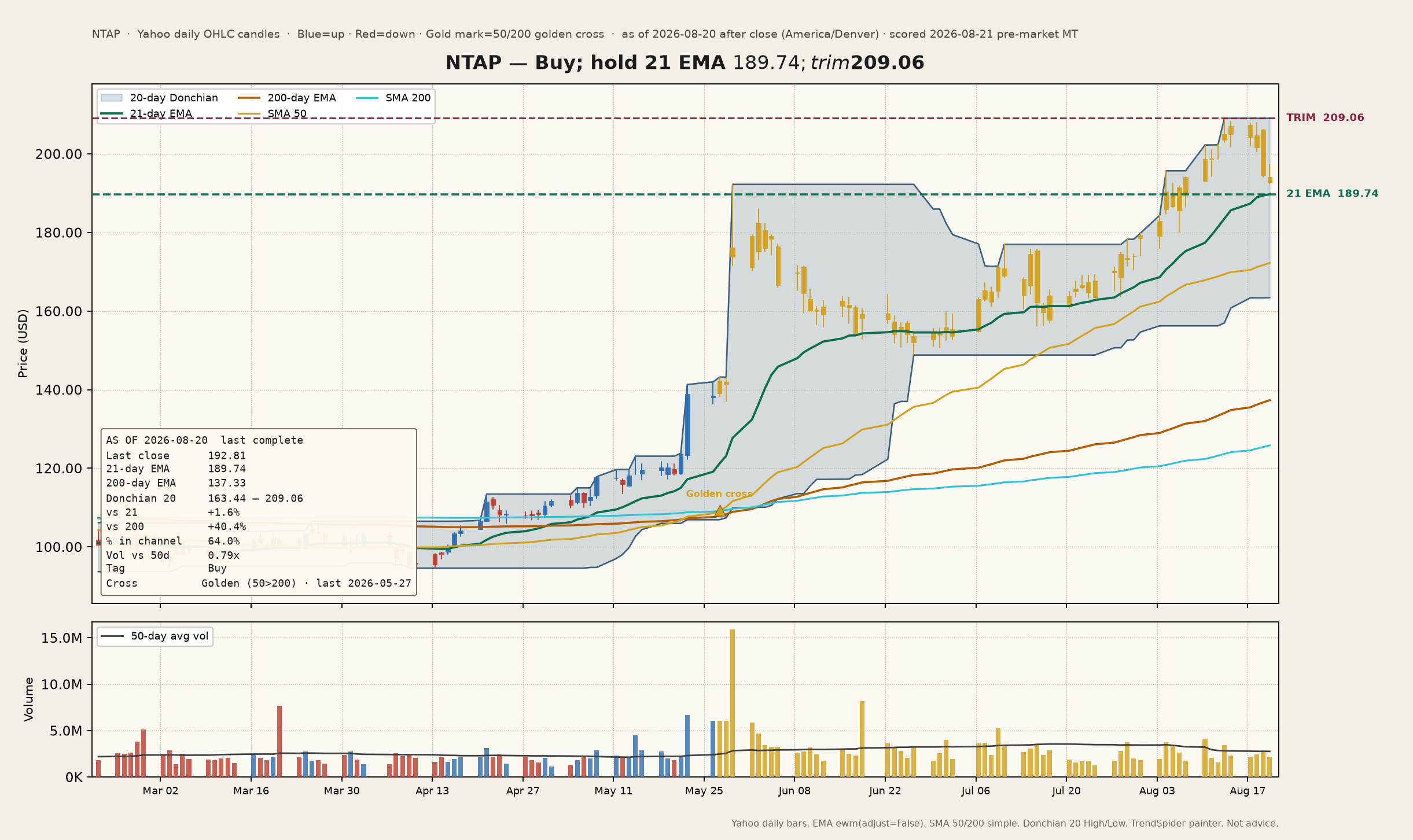Click the tall red volume bar after Mar 16
The width and height of the screenshot is (1413, 840).
[279, 741]
